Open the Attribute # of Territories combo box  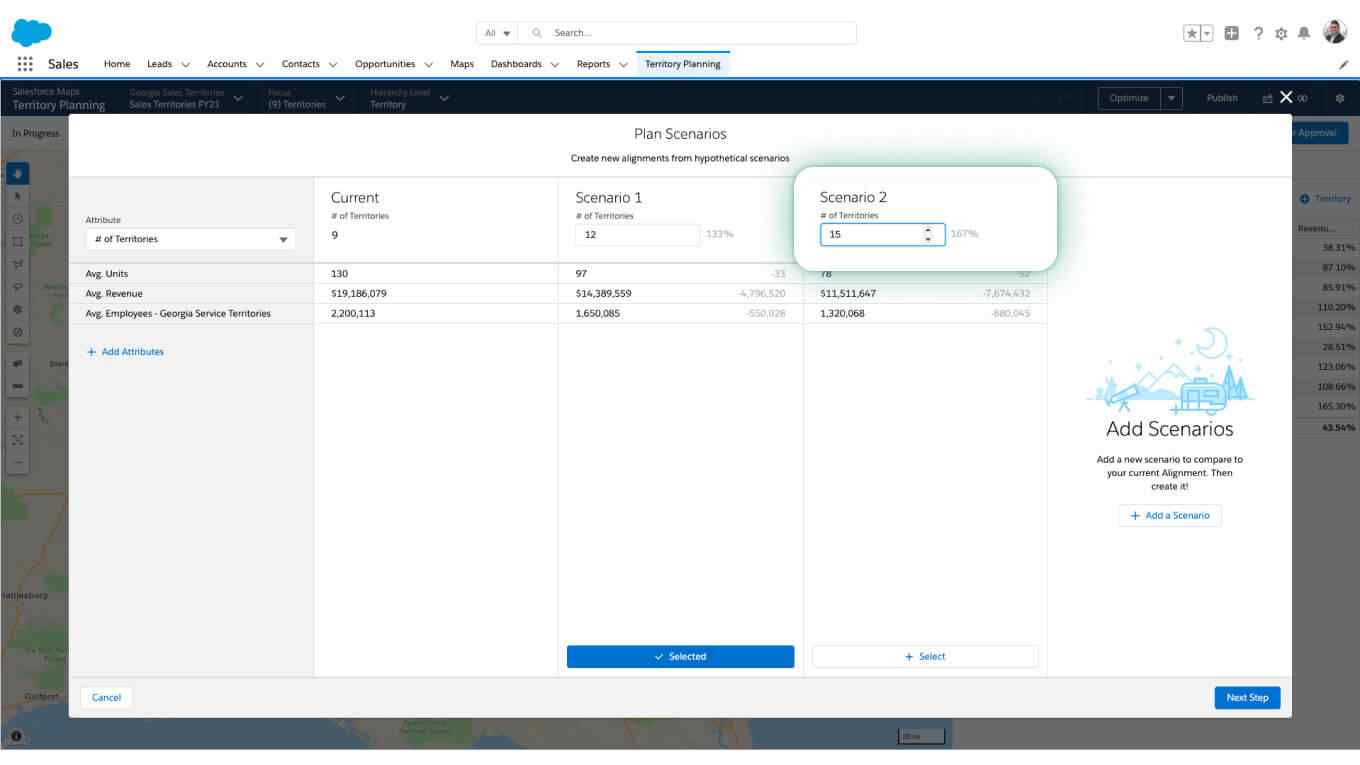point(190,239)
